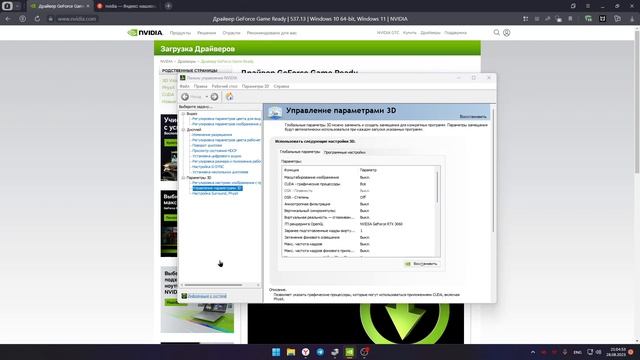Screen dimensions: 640x360
Task: Click Восстановить link in the blue header
Action: (x=473, y=117)
